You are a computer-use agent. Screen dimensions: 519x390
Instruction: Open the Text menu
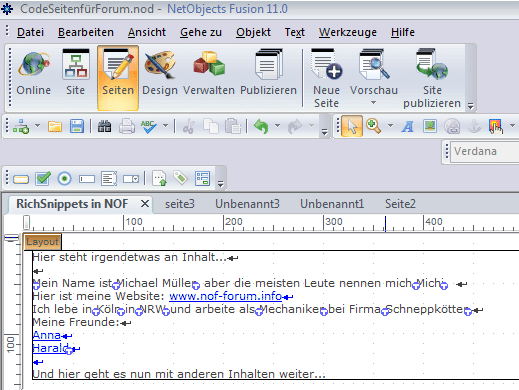tap(295, 32)
